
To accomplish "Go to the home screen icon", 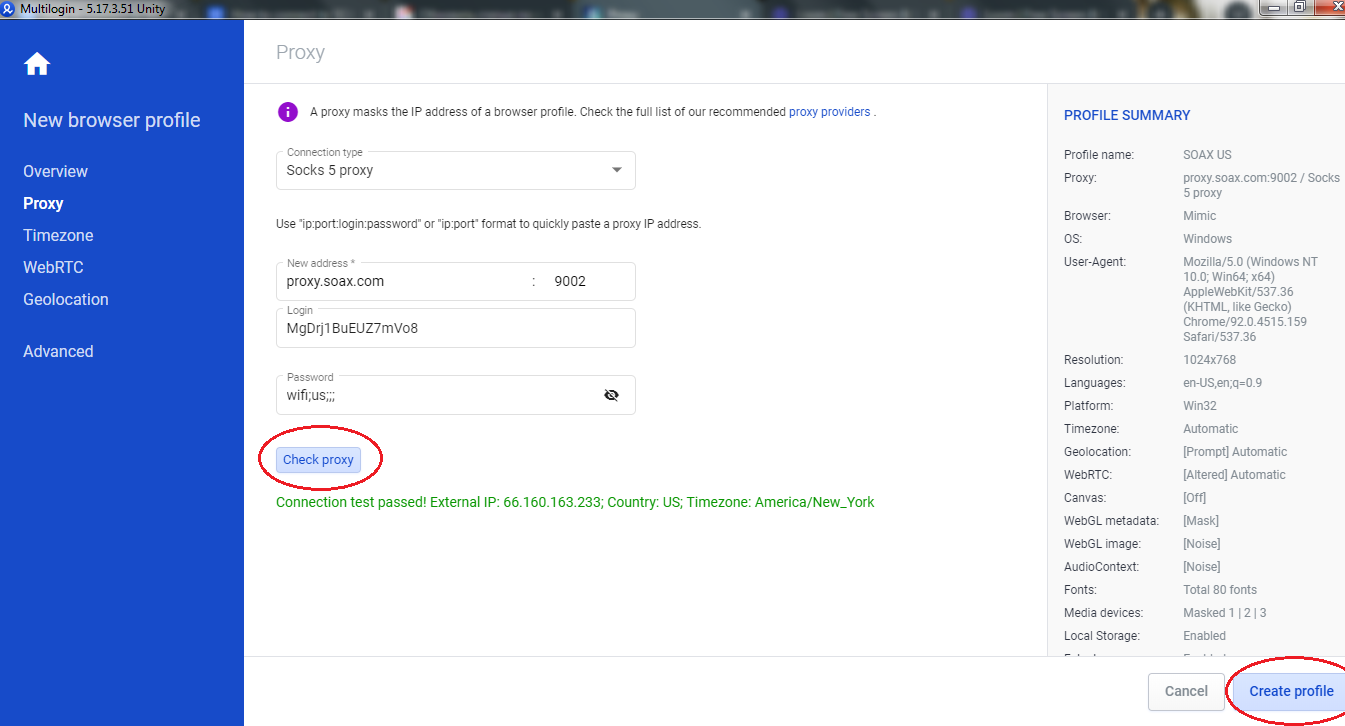I will tap(37, 64).
